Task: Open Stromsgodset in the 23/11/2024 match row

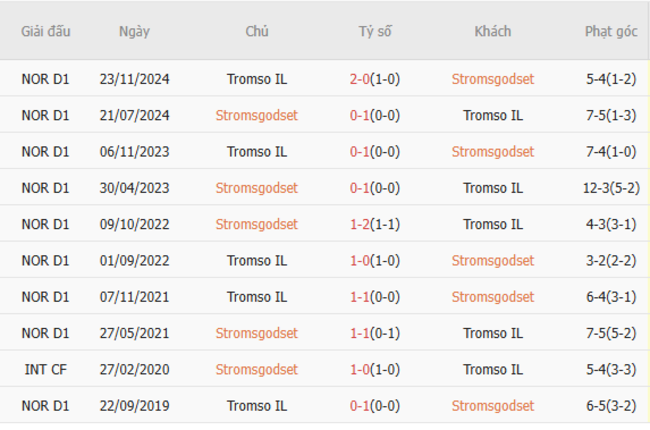Action: [x=492, y=79]
